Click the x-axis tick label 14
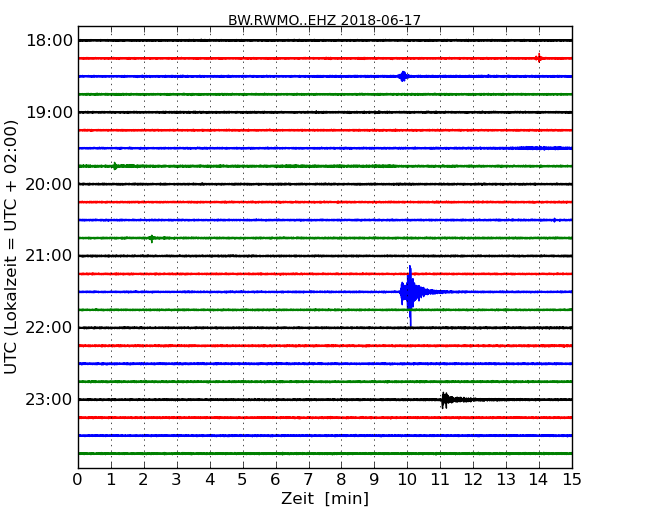Viewport: 650px width, 520px height. click(539, 480)
